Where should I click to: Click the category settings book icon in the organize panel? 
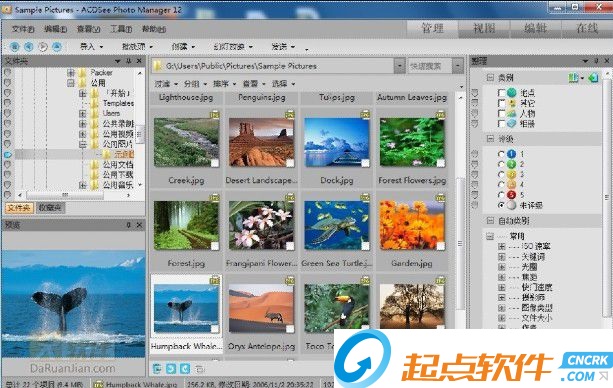[573, 78]
